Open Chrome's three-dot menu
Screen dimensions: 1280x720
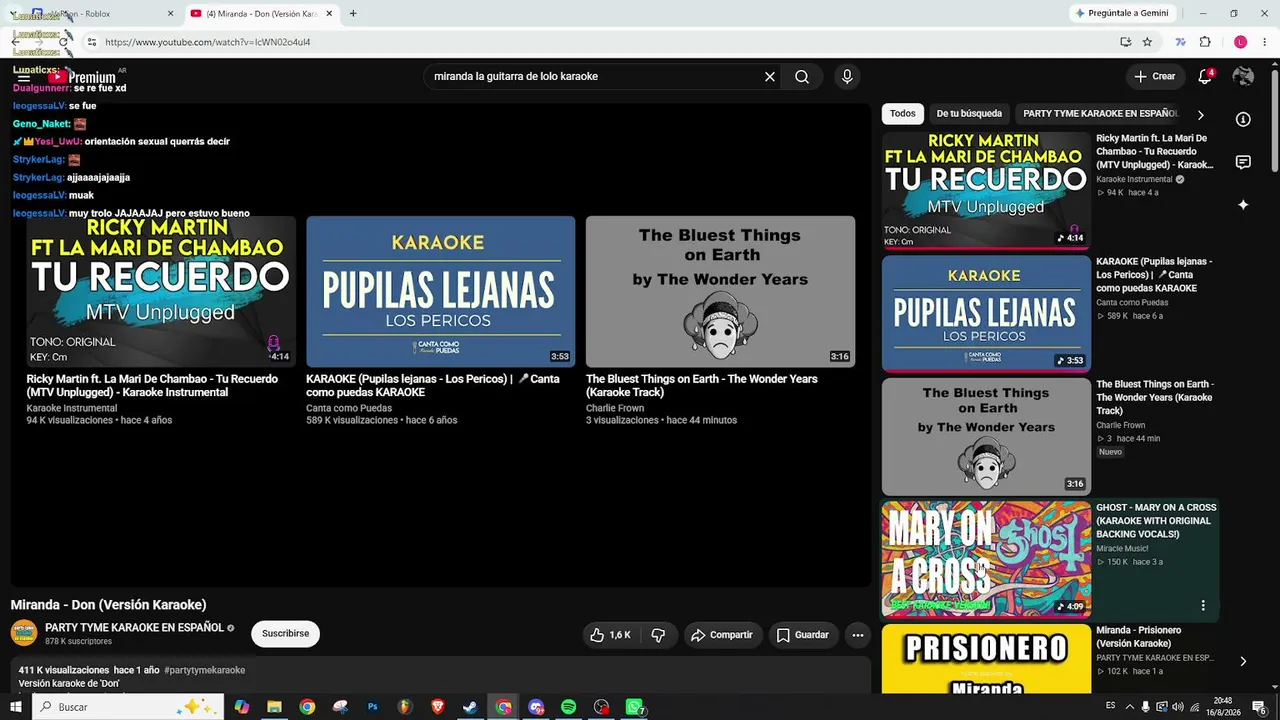(1265, 42)
